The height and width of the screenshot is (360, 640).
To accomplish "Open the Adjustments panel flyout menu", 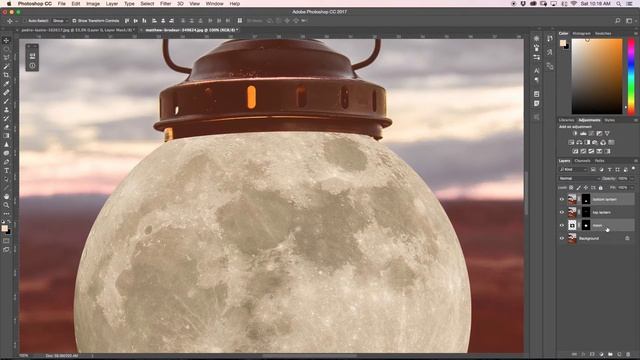I will [636, 120].
